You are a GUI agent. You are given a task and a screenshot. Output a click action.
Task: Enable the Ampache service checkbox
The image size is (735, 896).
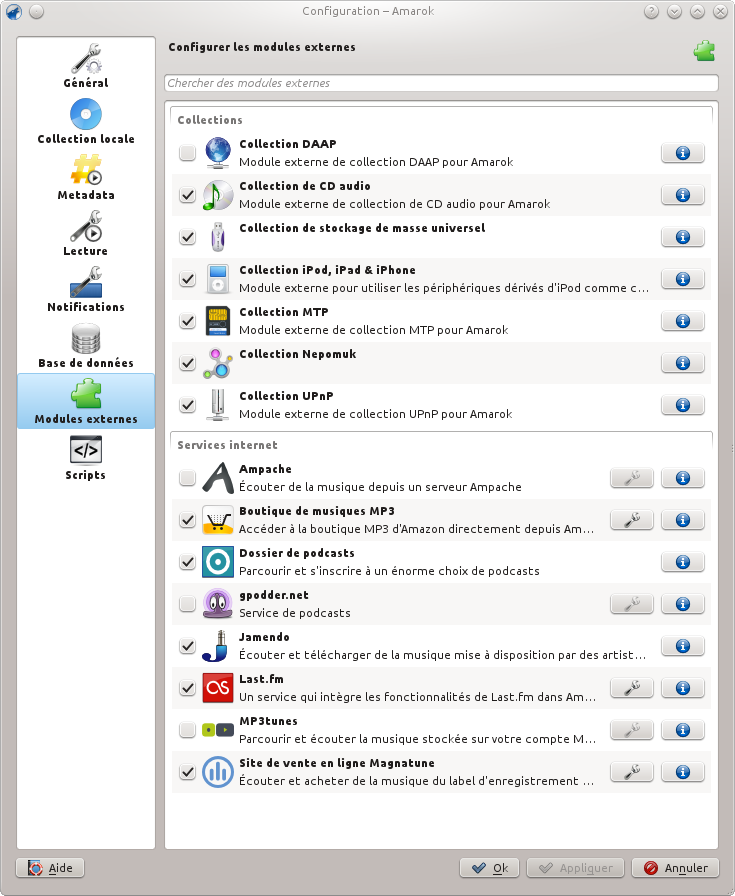(187, 478)
